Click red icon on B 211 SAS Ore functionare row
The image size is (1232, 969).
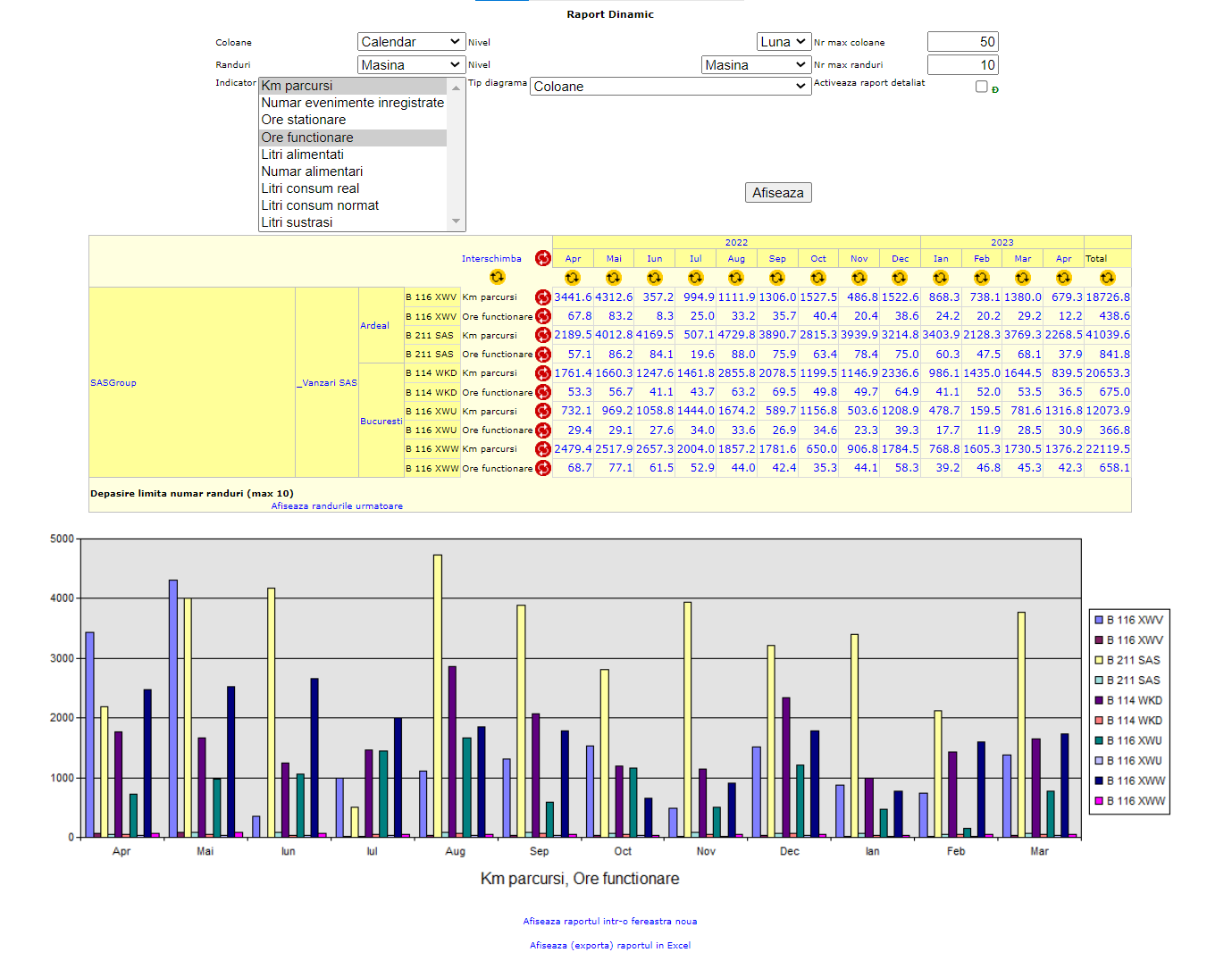point(542,355)
